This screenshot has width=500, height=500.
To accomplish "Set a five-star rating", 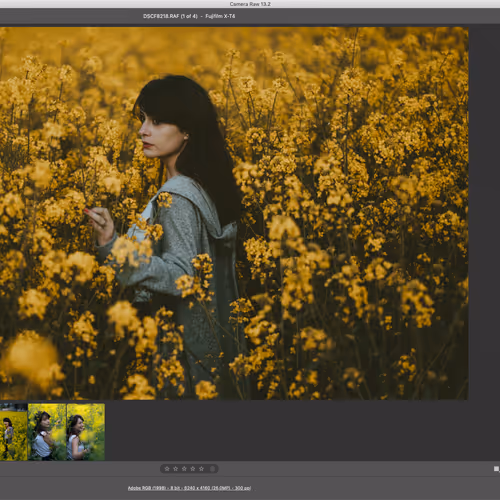I will point(201,469).
